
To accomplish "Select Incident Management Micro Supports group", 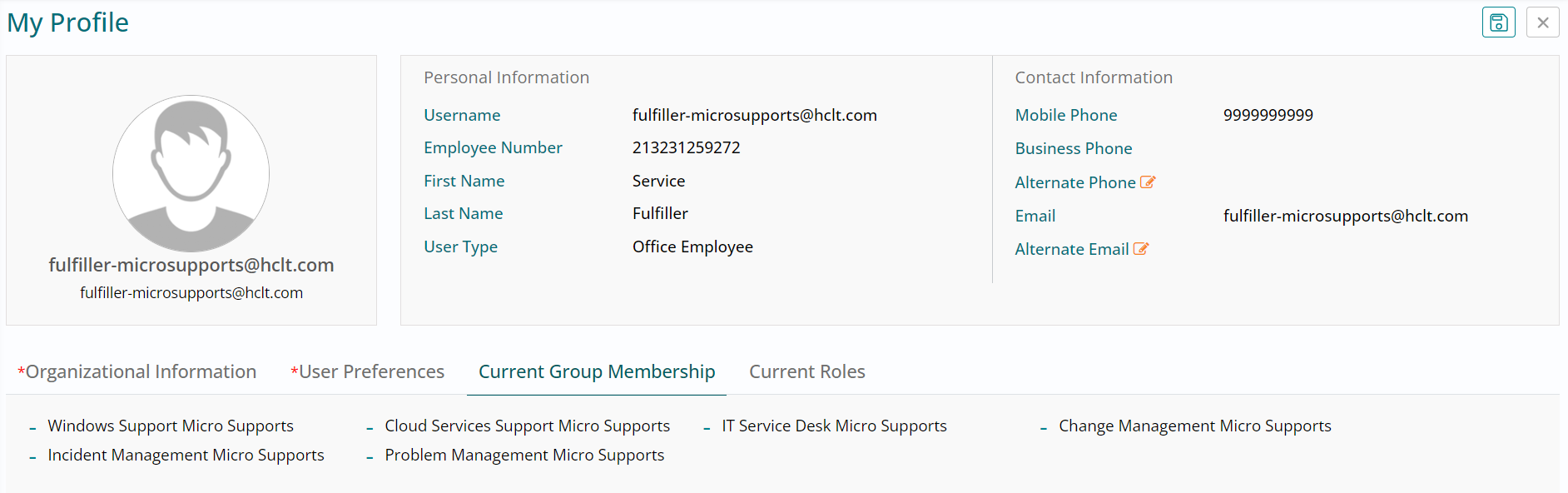I will pyautogui.click(x=186, y=455).
